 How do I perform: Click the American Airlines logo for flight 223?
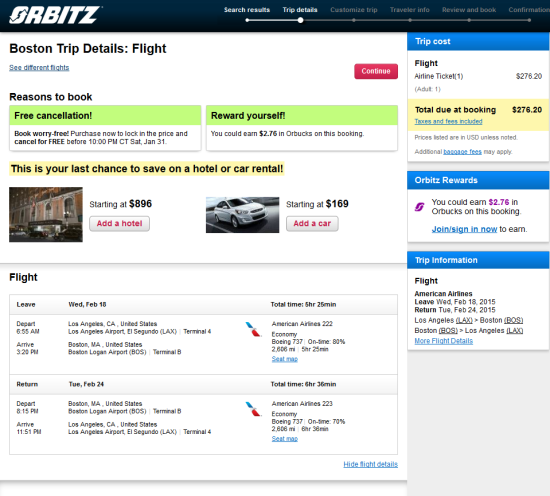coord(253,409)
